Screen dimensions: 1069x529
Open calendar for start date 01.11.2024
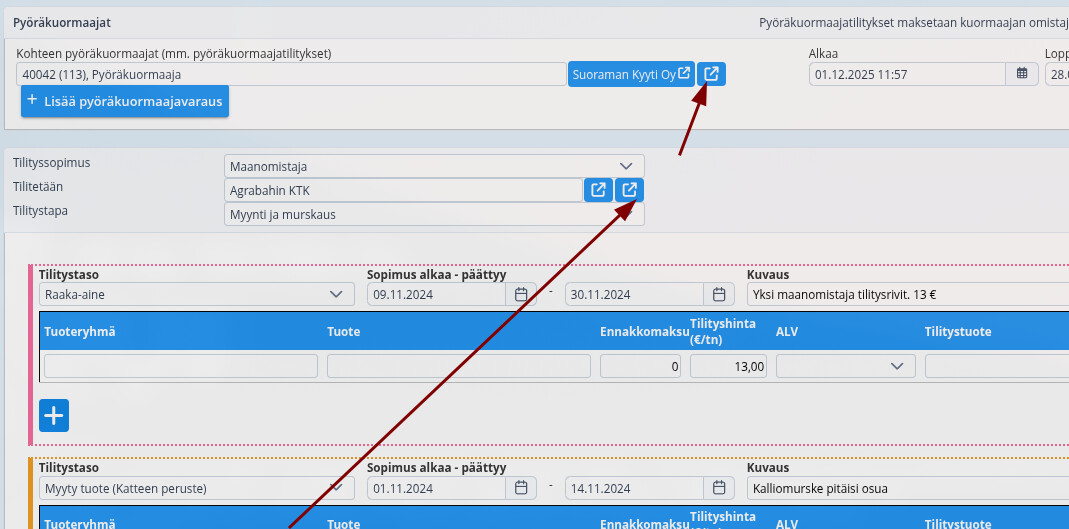pos(521,488)
